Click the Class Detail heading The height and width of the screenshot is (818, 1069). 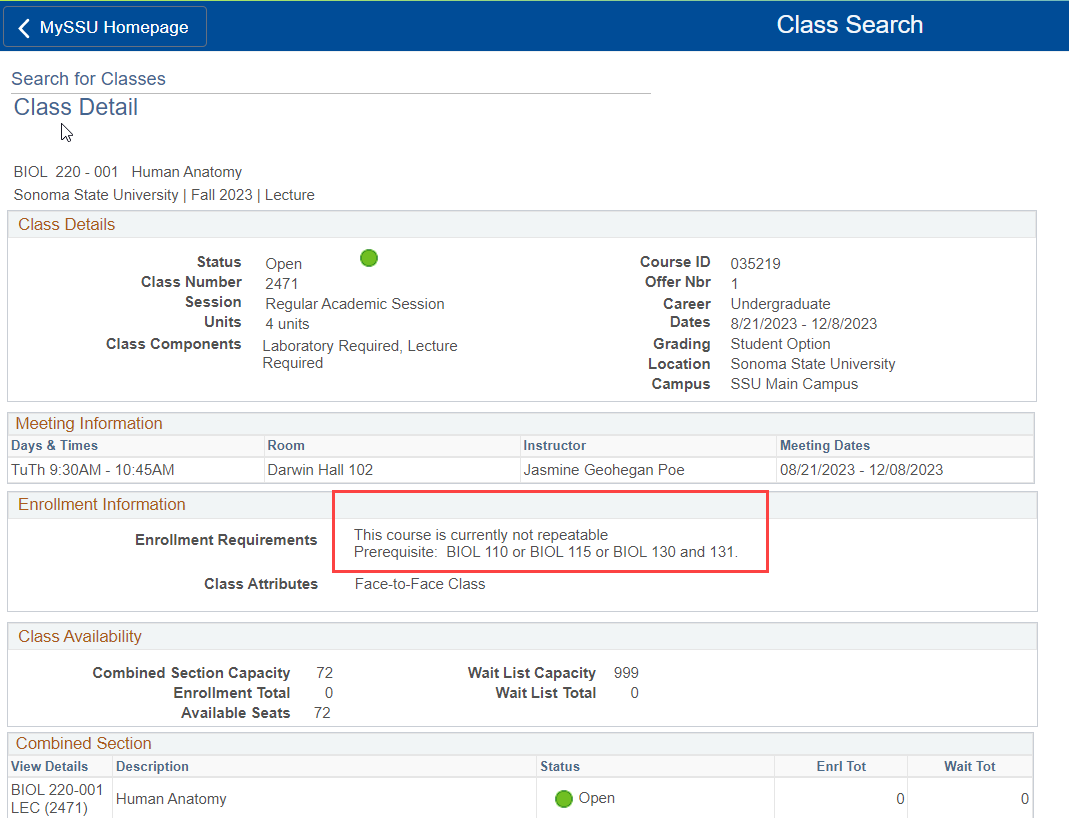76,107
